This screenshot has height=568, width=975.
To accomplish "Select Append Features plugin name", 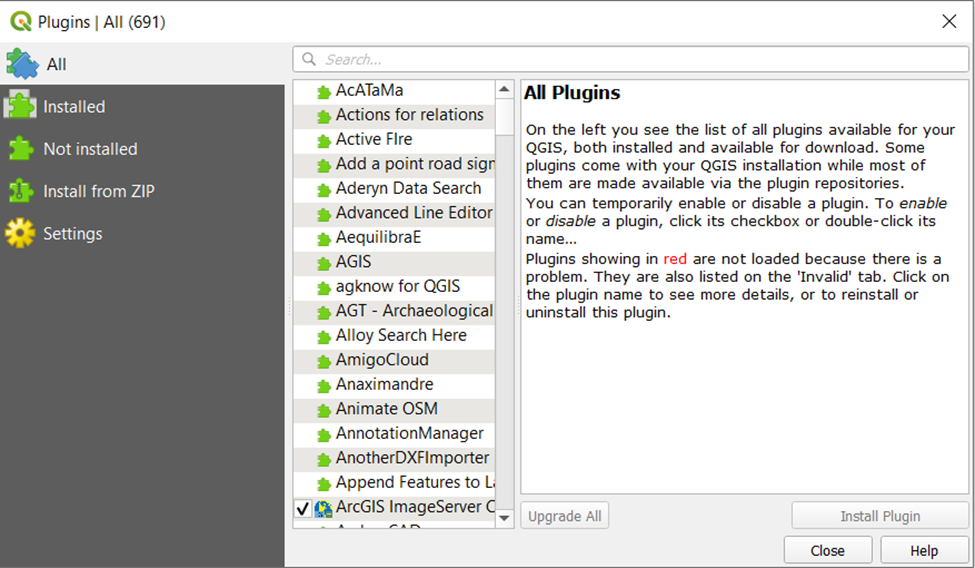I will point(415,482).
